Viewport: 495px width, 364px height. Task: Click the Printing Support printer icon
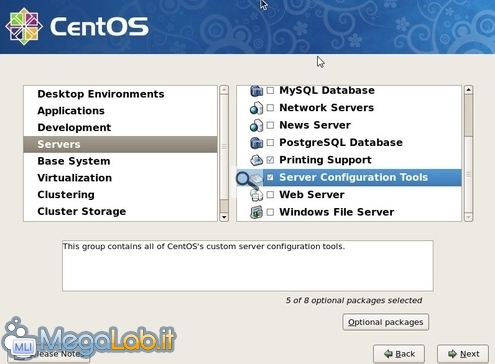click(256, 160)
